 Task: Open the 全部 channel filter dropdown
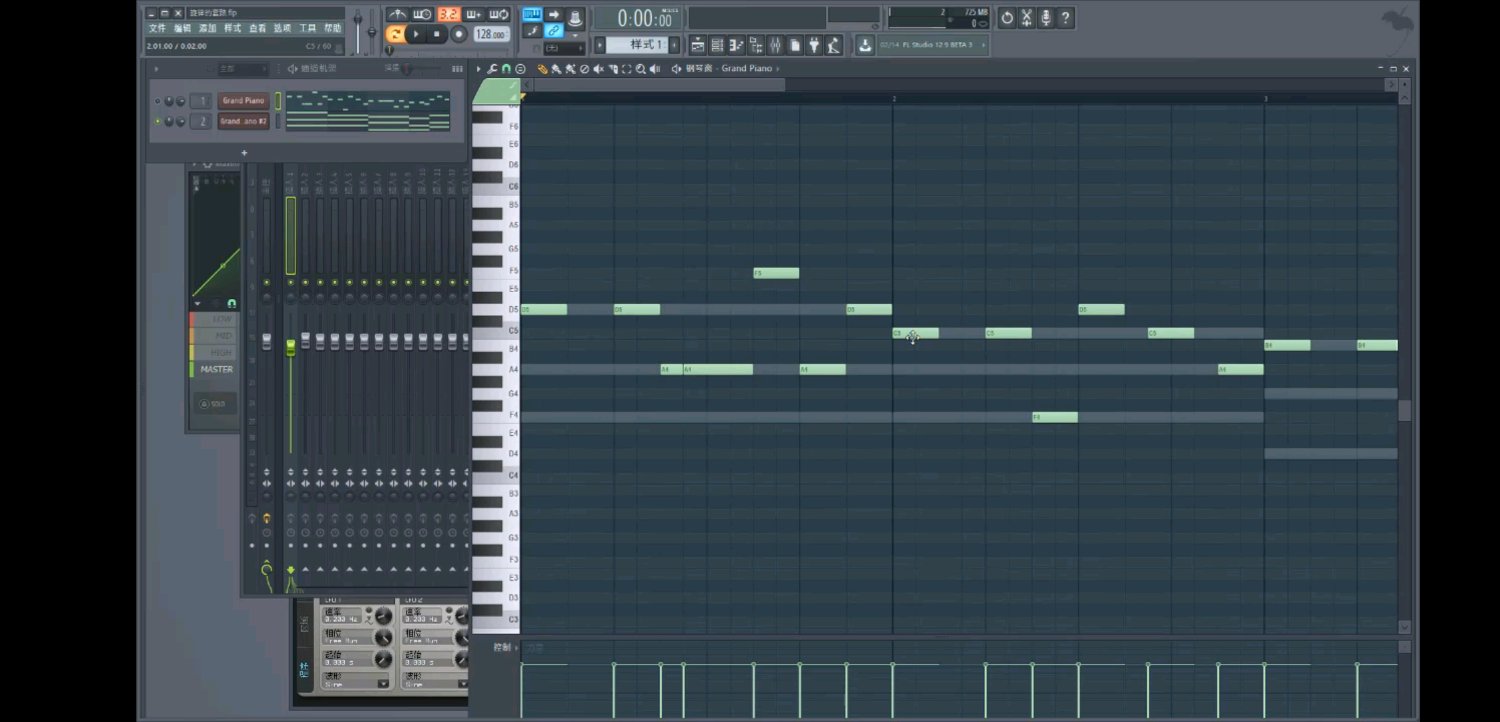point(243,69)
